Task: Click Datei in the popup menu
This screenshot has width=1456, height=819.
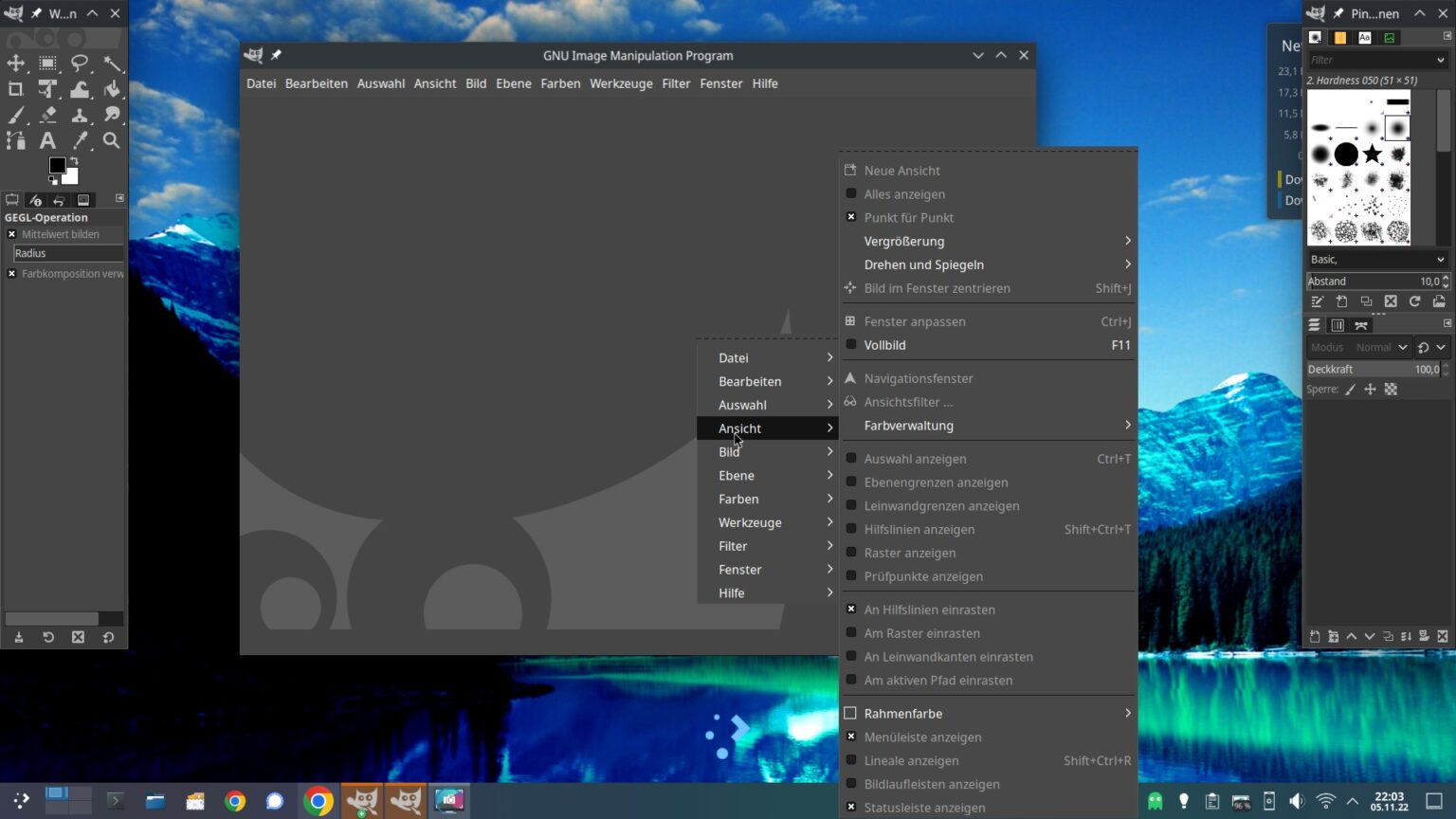Action: [x=768, y=357]
